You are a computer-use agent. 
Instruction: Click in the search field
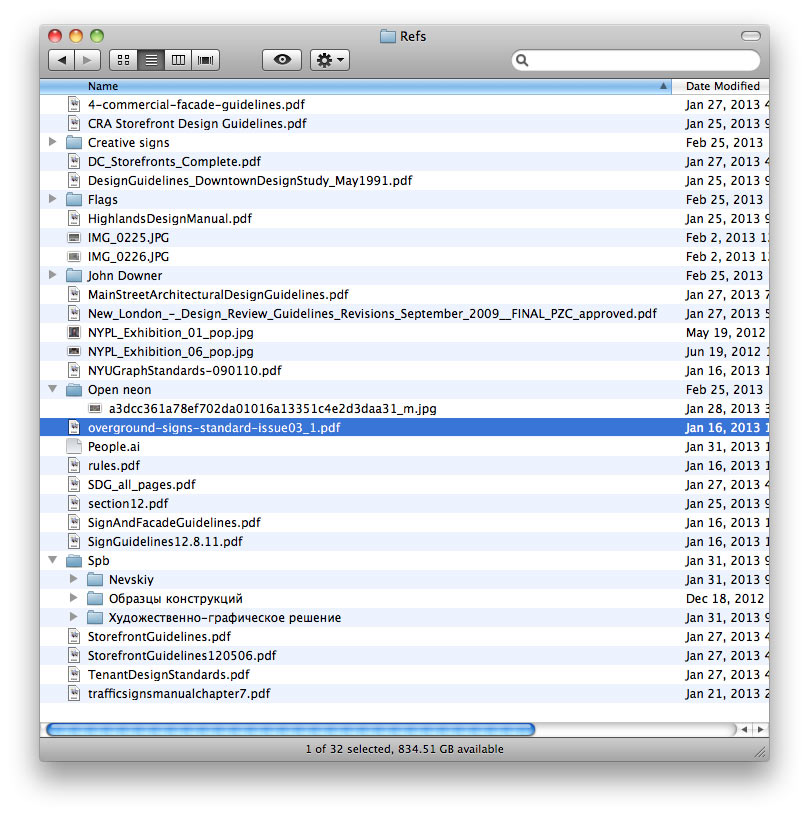tap(640, 61)
